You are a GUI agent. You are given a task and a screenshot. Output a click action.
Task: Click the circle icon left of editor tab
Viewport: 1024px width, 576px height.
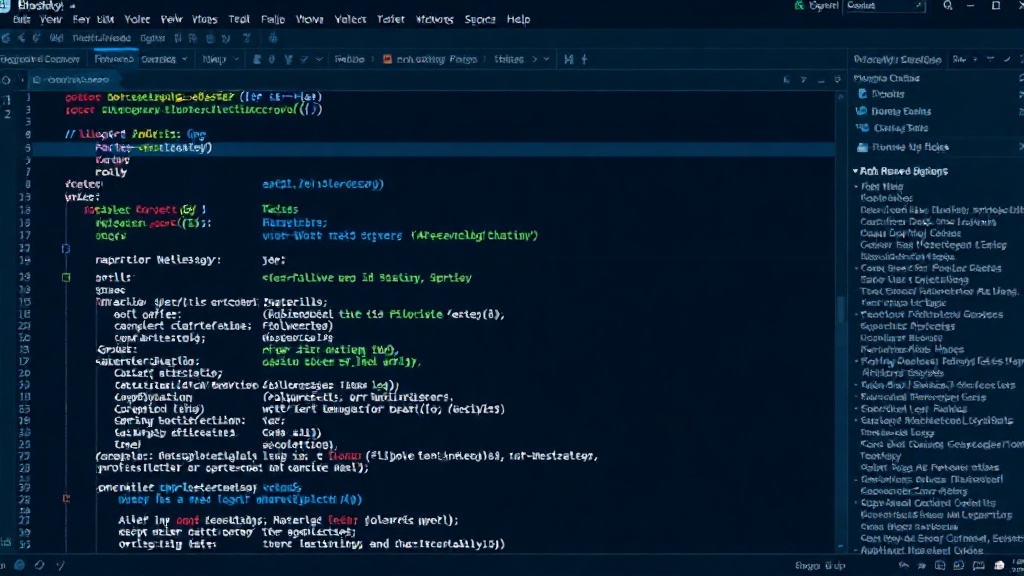point(7,80)
